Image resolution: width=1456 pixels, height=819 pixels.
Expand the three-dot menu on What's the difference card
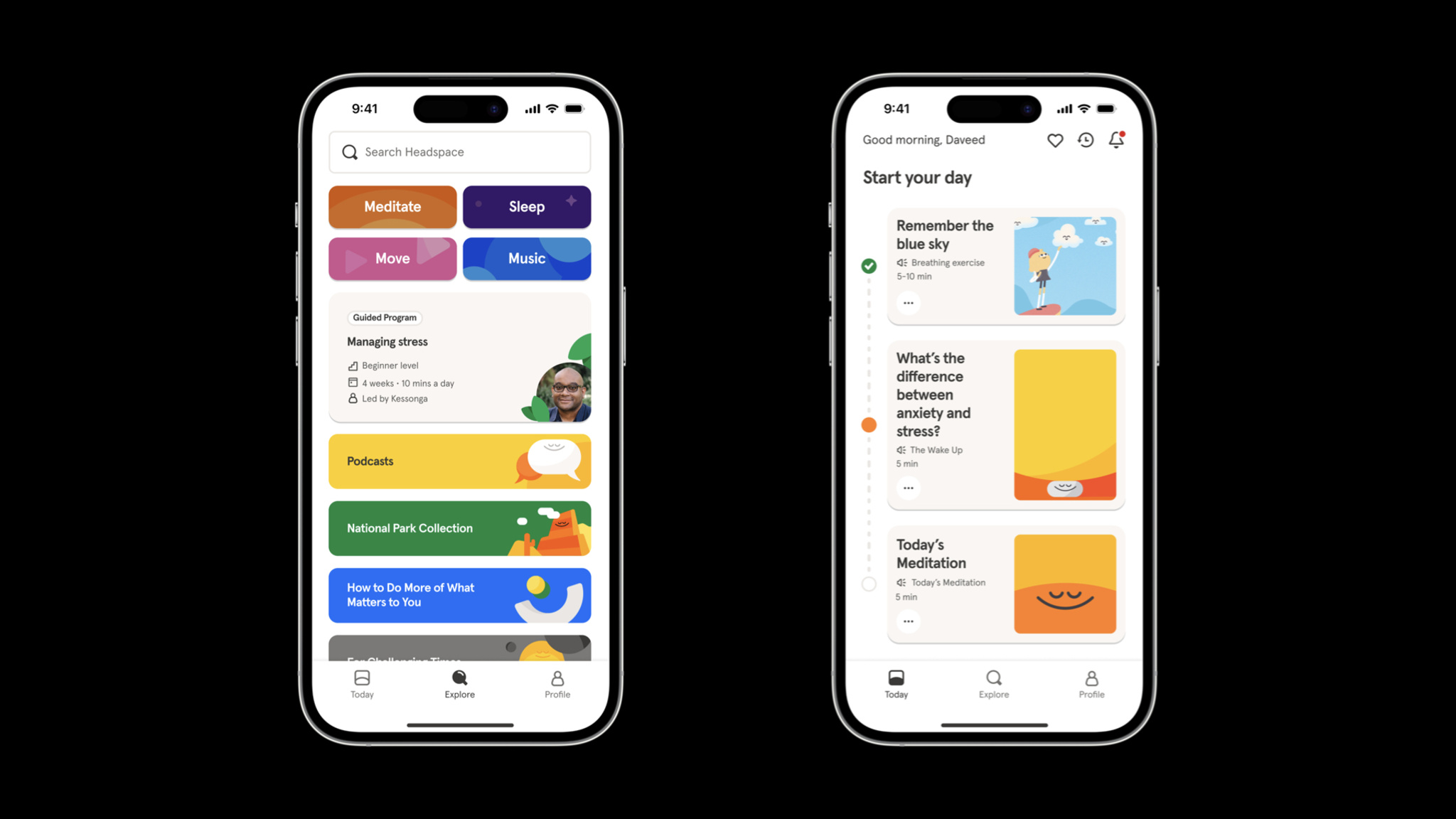click(908, 487)
